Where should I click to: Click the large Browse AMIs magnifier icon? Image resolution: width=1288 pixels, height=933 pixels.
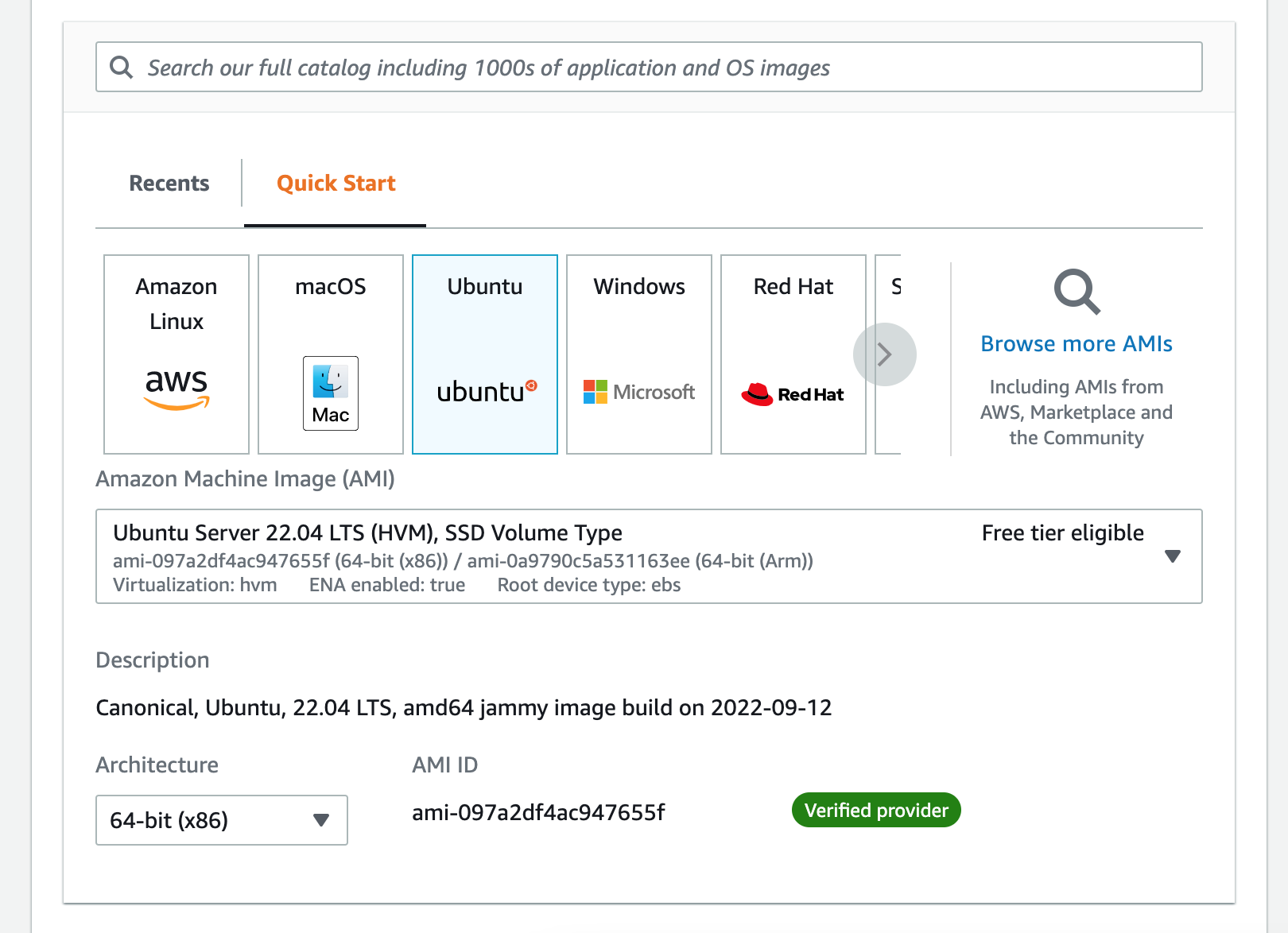point(1077,292)
